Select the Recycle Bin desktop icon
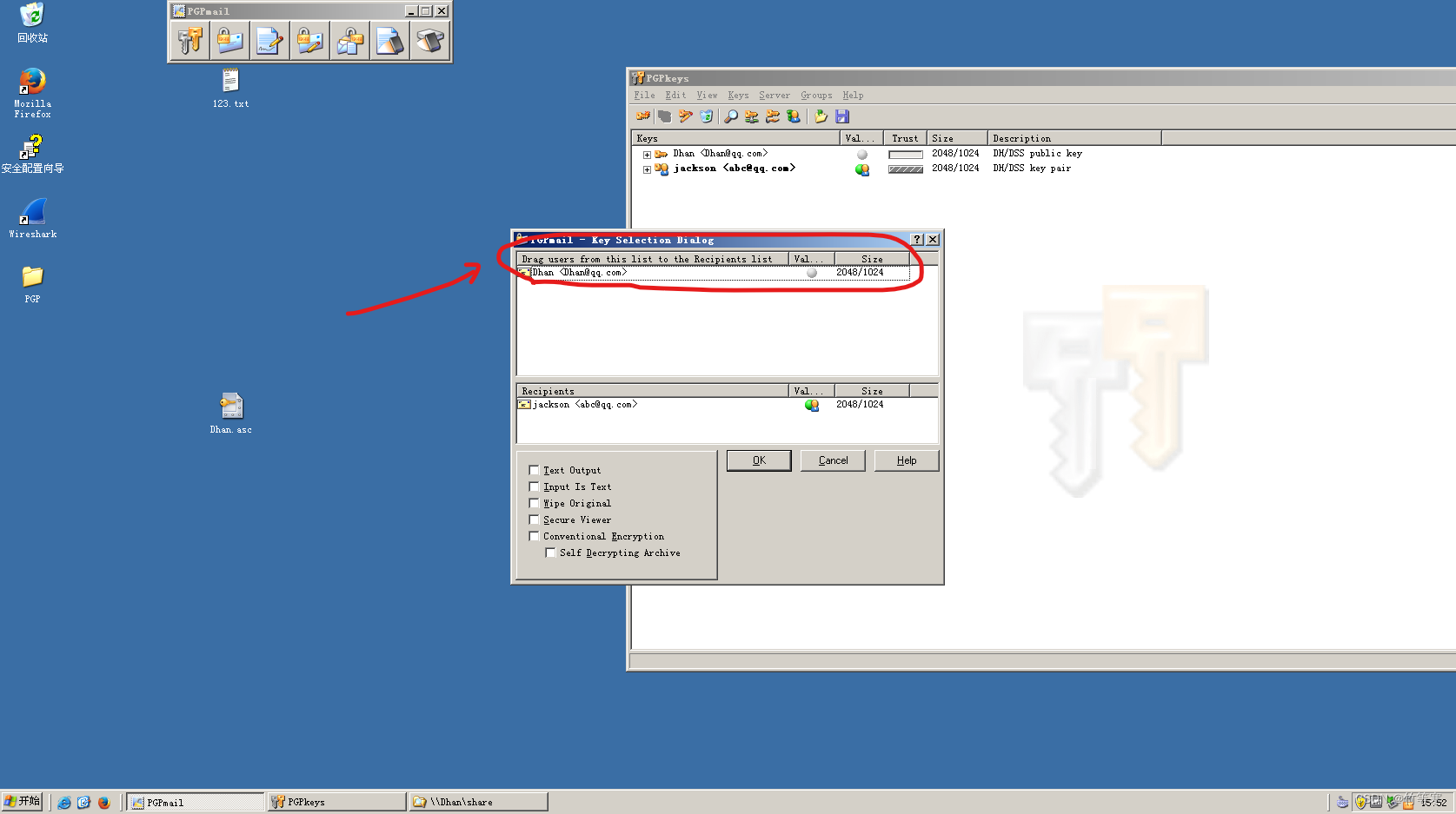This screenshot has height=814, width=1456. point(32,23)
